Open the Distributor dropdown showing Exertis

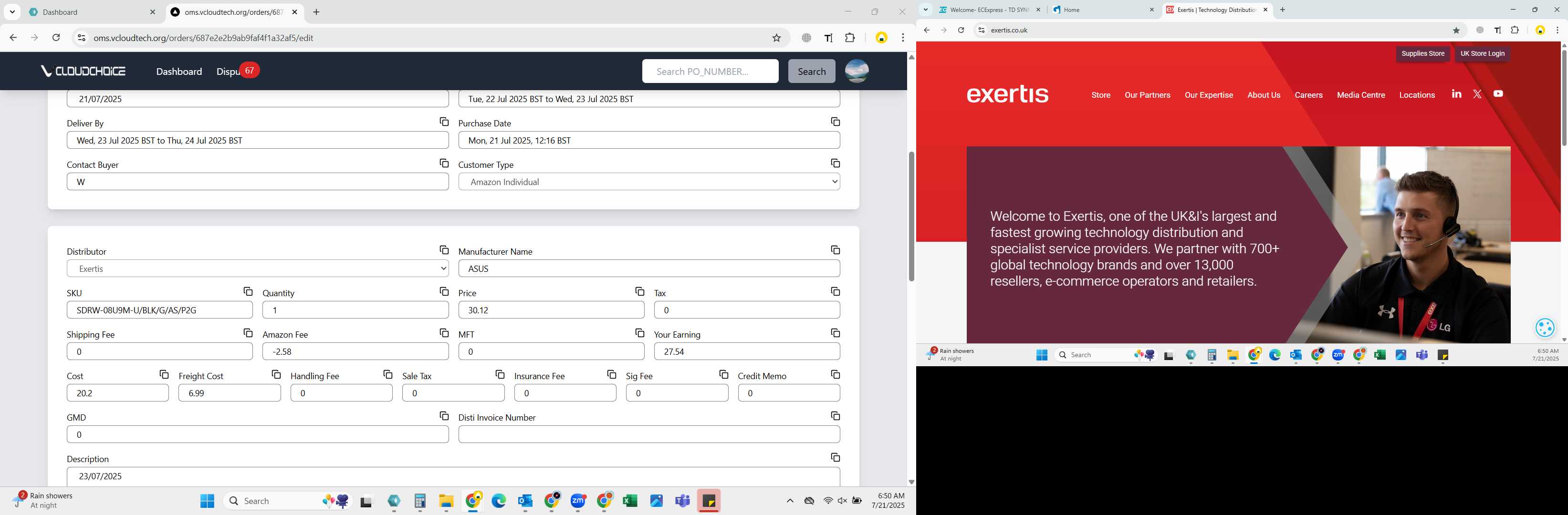tap(258, 269)
